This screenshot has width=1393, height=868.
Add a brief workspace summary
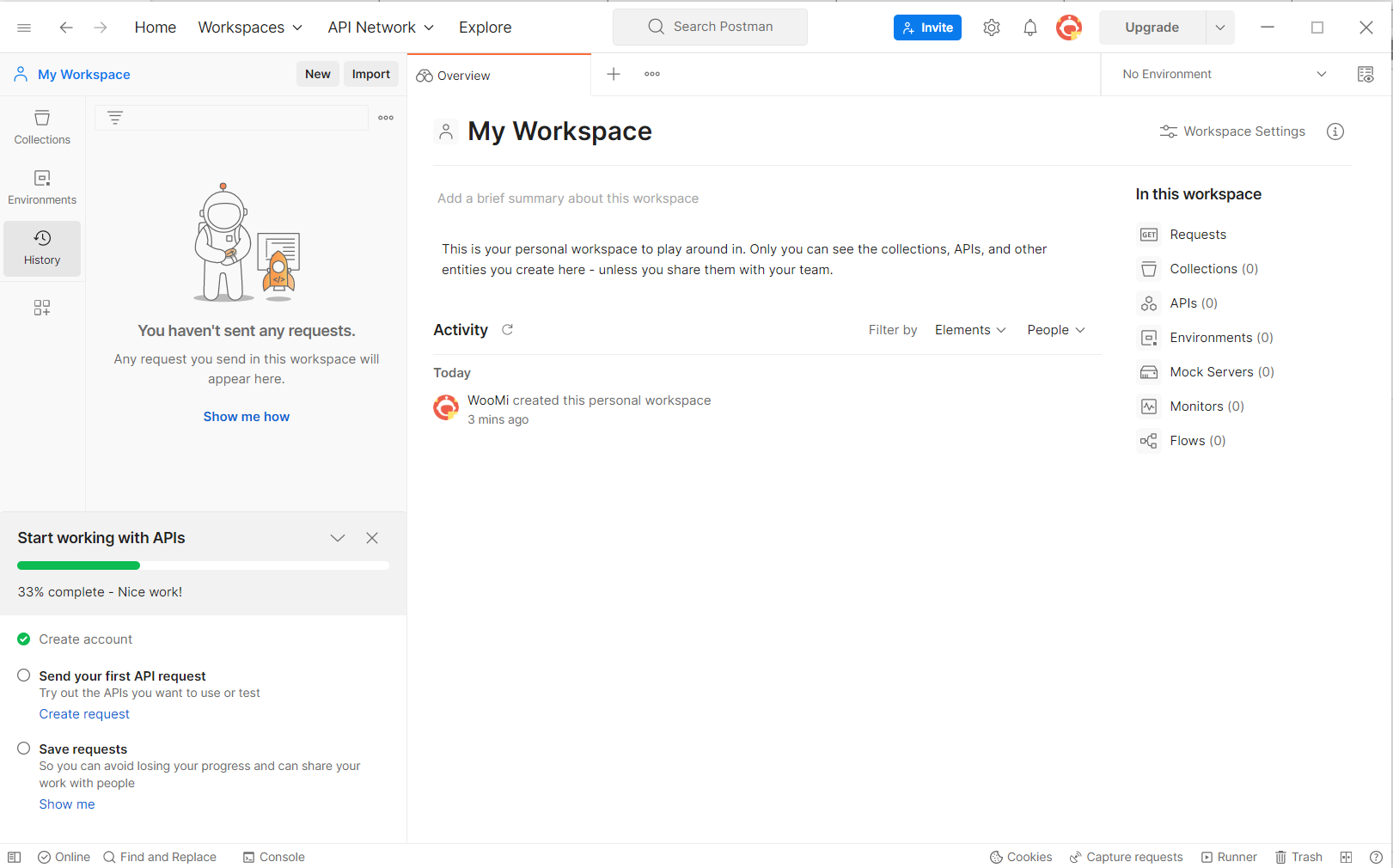[x=568, y=199]
